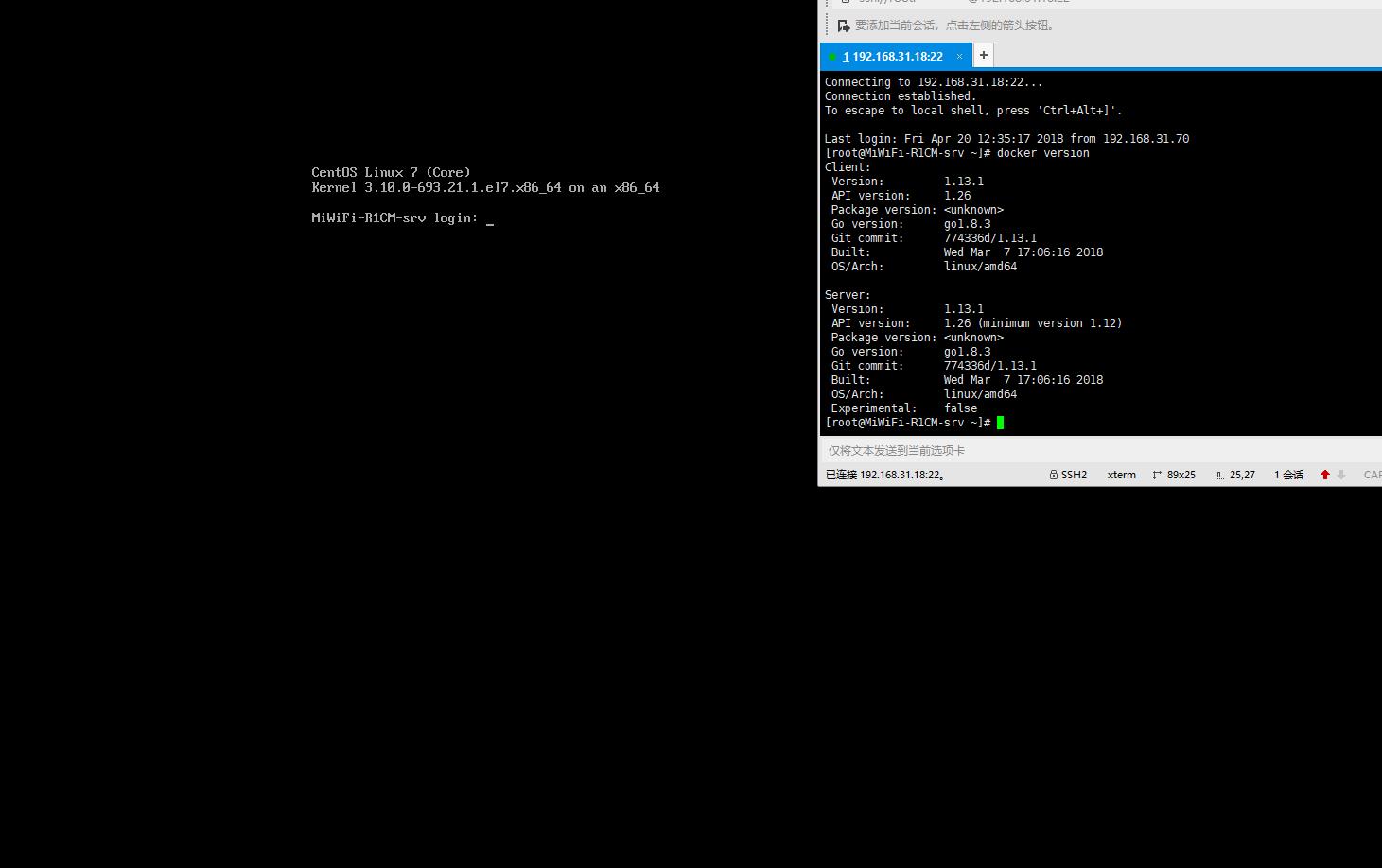Click the '(minimum version 1.12)' text in terminal
The width and height of the screenshot is (1382, 868).
click(x=1050, y=323)
